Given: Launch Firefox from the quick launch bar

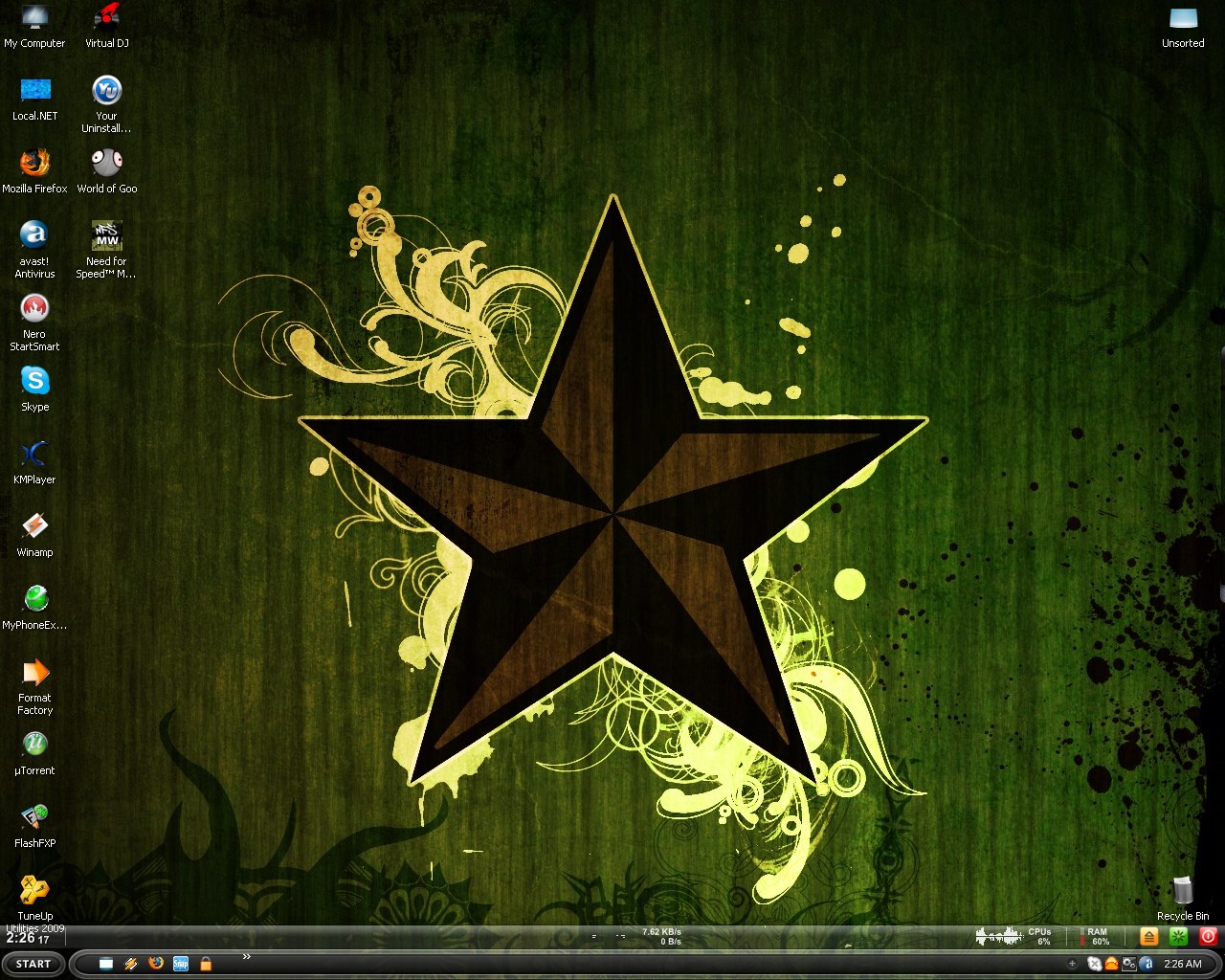Looking at the screenshot, I should pyautogui.click(x=155, y=964).
